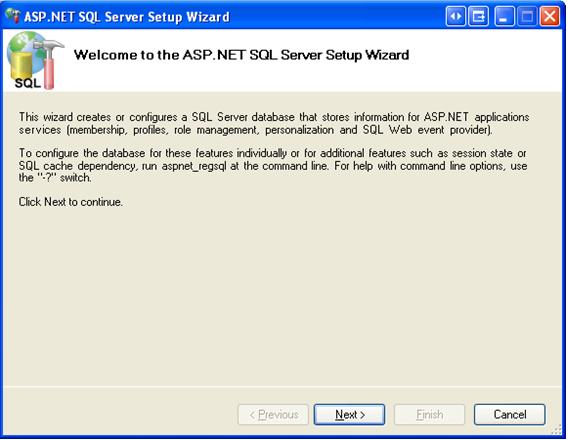
Task: Cancel the setup wizard
Action: [x=509, y=415]
